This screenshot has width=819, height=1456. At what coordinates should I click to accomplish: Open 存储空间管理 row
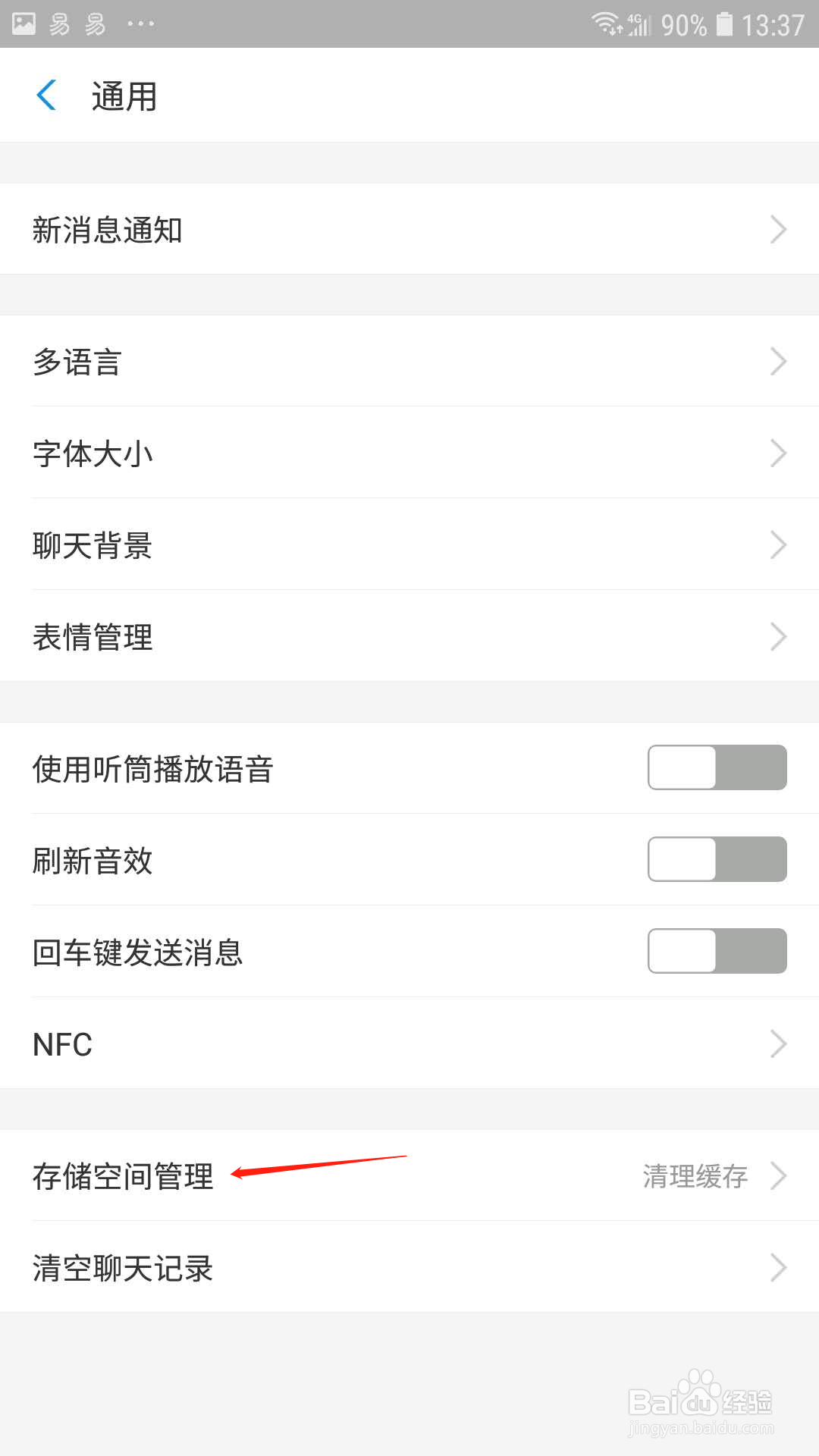point(409,1175)
